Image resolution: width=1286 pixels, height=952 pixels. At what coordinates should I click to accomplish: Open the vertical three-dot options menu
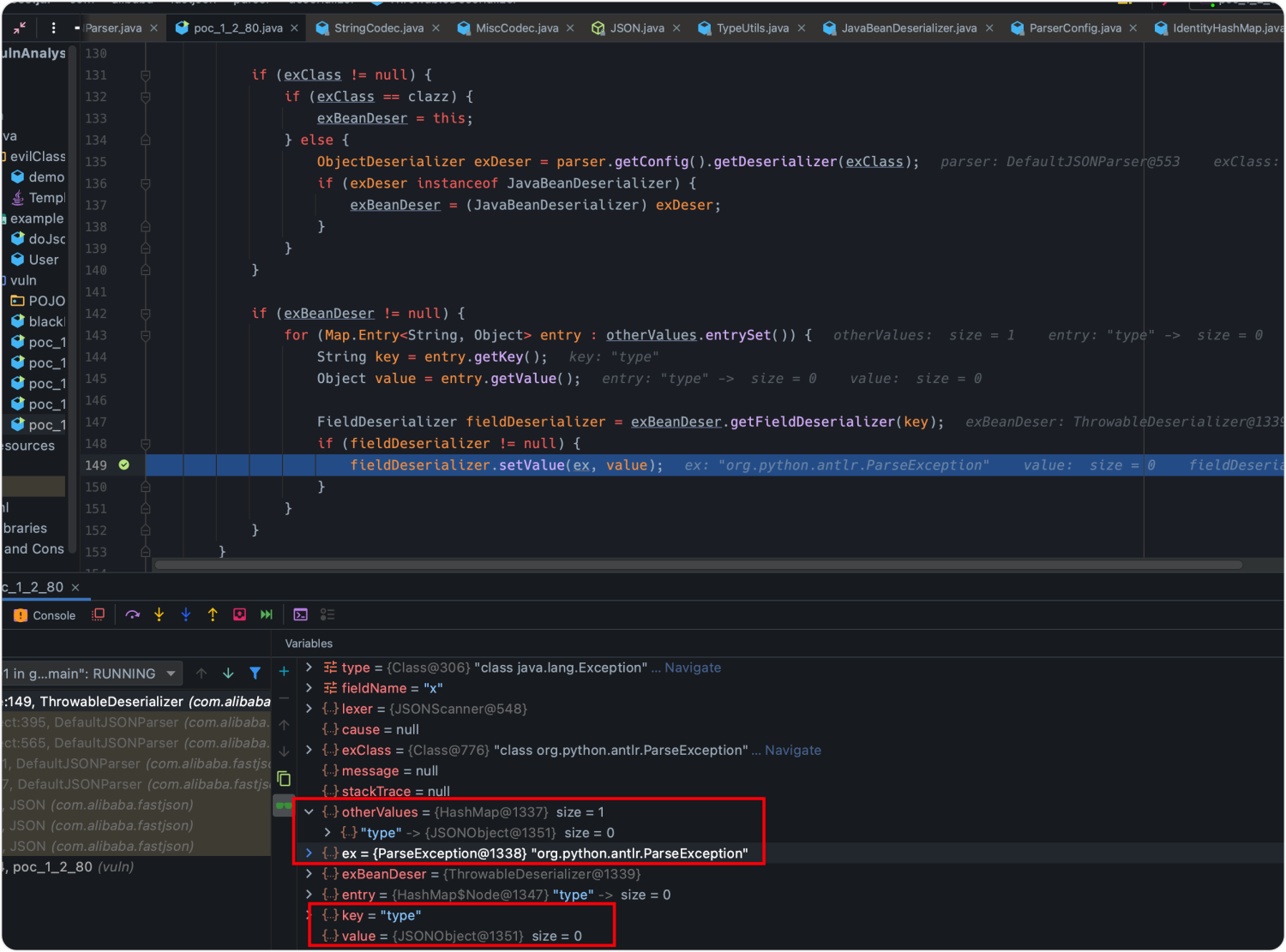[53, 28]
